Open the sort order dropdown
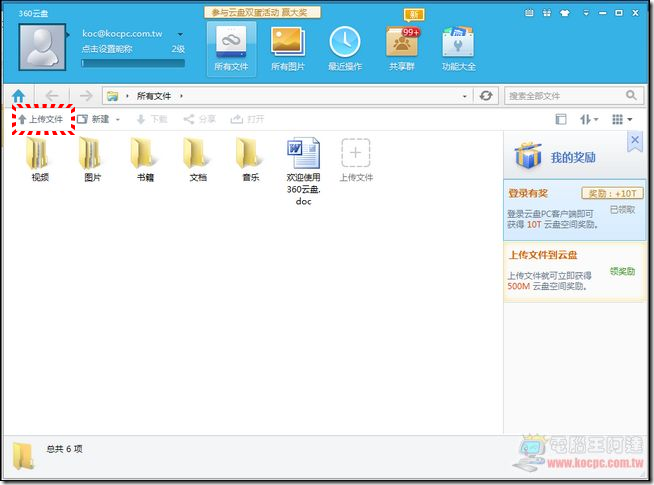Viewport: 654px width, 485px height. [x=589, y=120]
